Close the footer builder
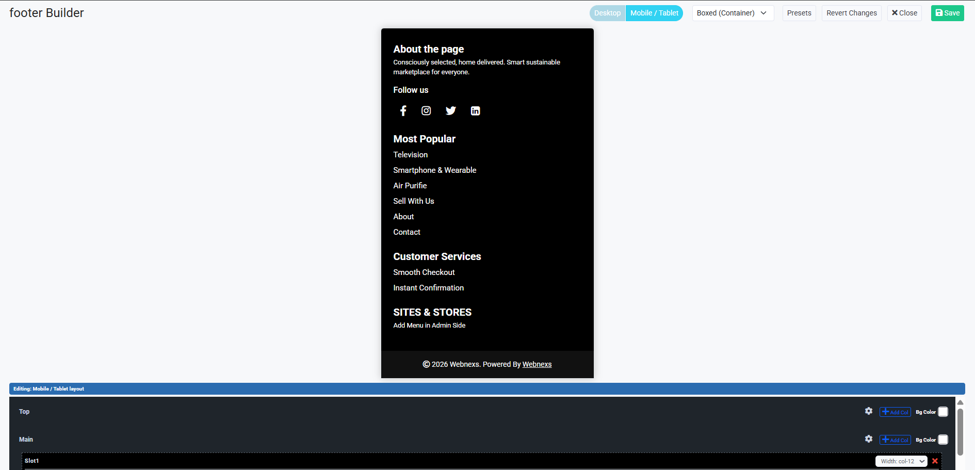The width and height of the screenshot is (975, 470). tap(904, 13)
